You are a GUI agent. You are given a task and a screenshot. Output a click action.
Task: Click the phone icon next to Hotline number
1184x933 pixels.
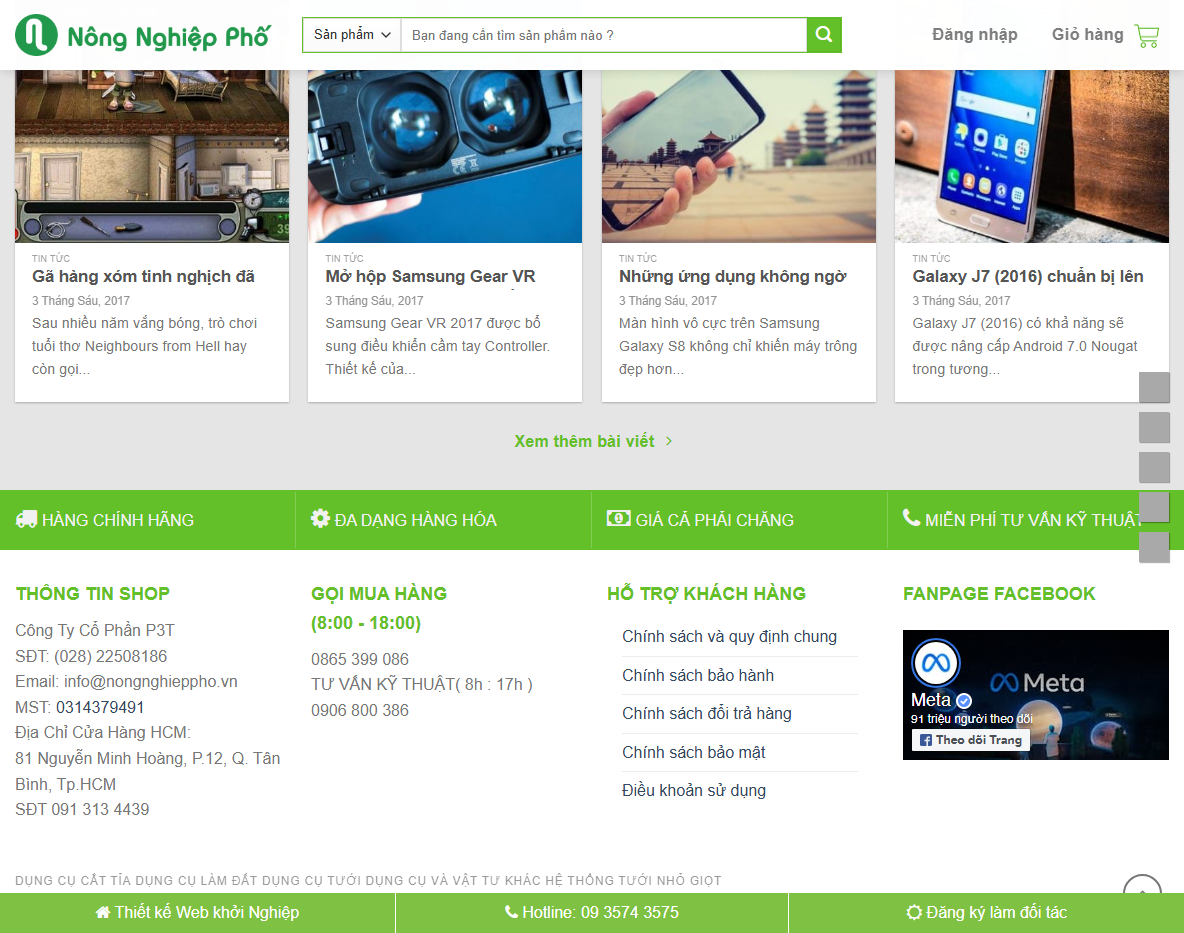(x=511, y=912)
